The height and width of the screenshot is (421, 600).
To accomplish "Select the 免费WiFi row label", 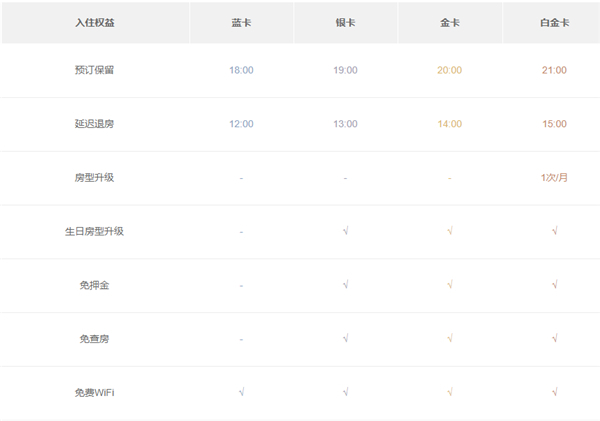I will (x=94, y=392).
